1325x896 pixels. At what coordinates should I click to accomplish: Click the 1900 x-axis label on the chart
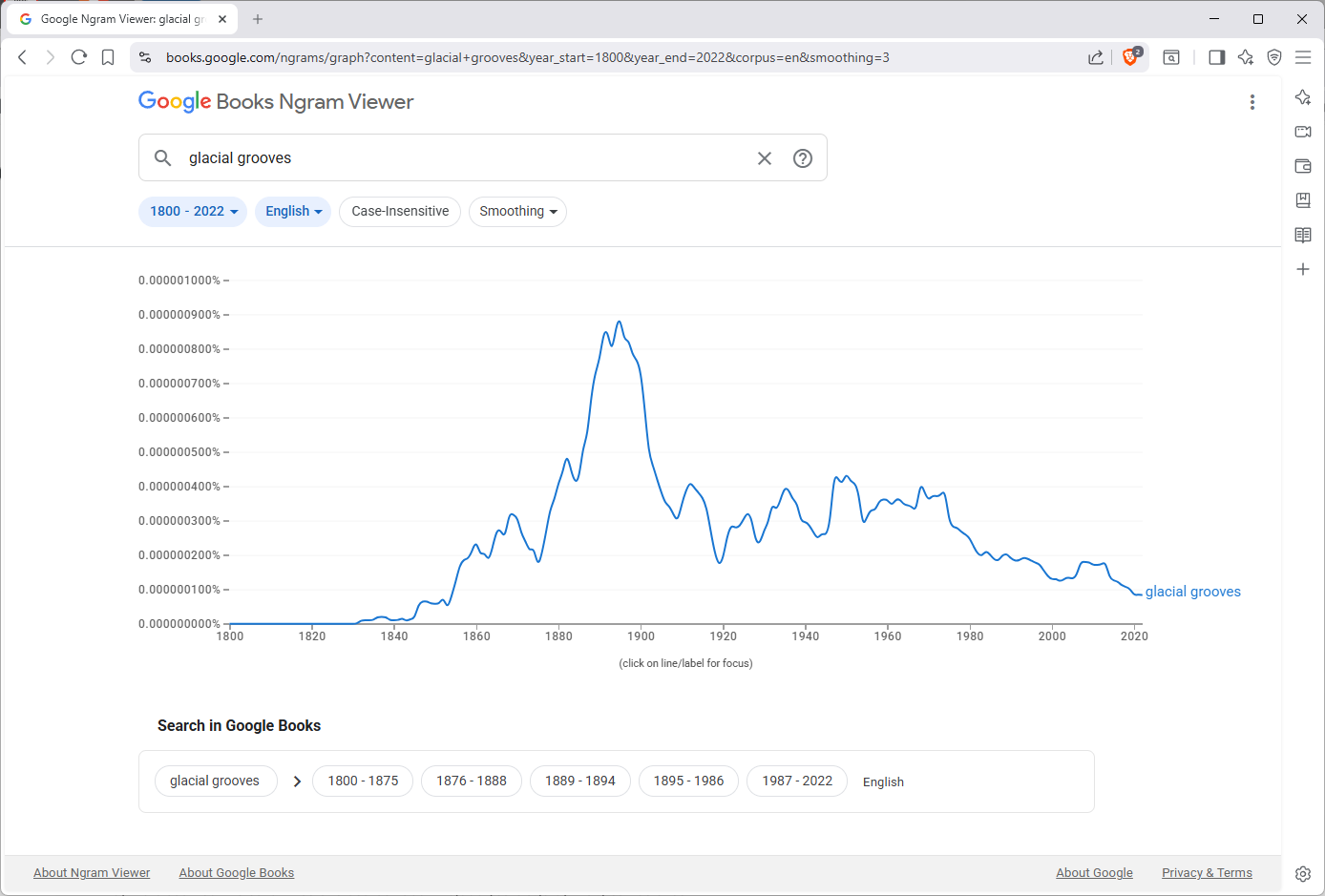tap(641, 636)
